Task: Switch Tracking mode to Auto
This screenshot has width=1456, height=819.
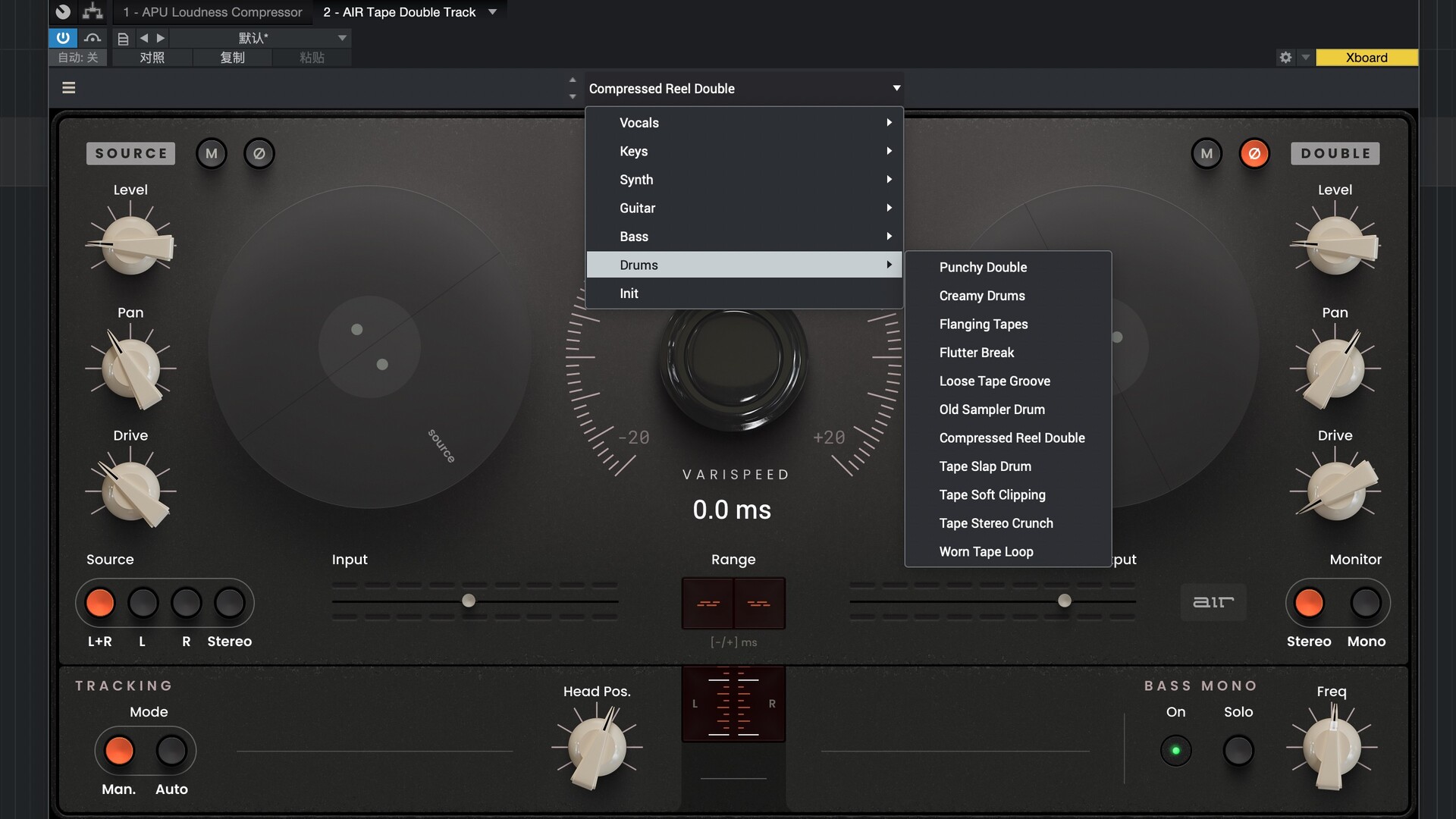Action: coord(171,751)
